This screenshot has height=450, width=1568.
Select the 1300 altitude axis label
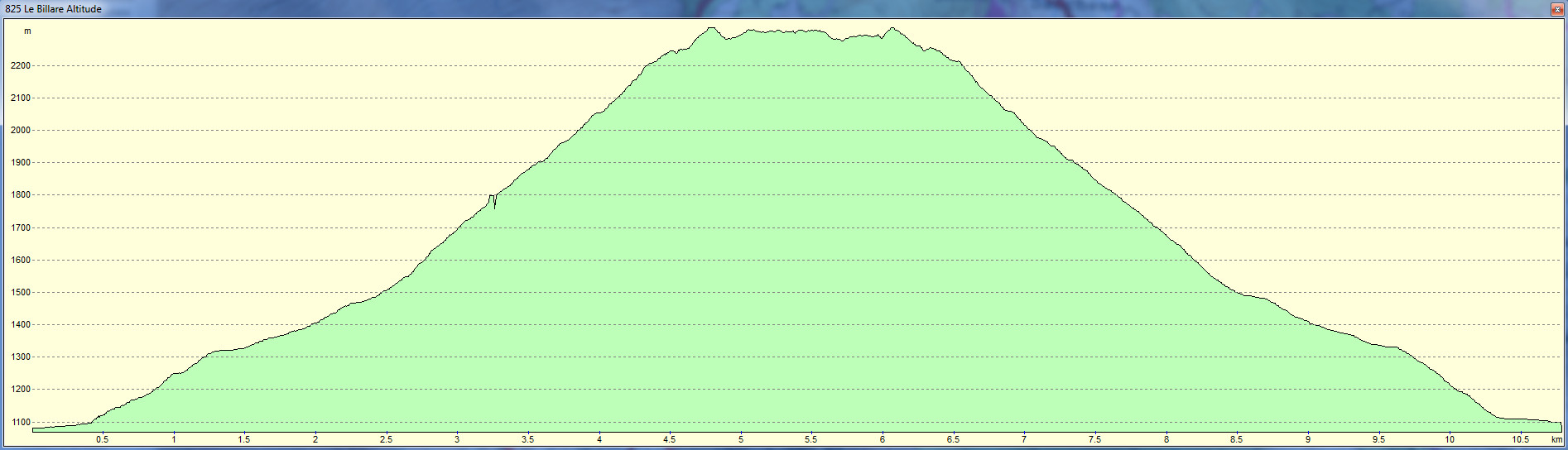(x=21, y=357)
